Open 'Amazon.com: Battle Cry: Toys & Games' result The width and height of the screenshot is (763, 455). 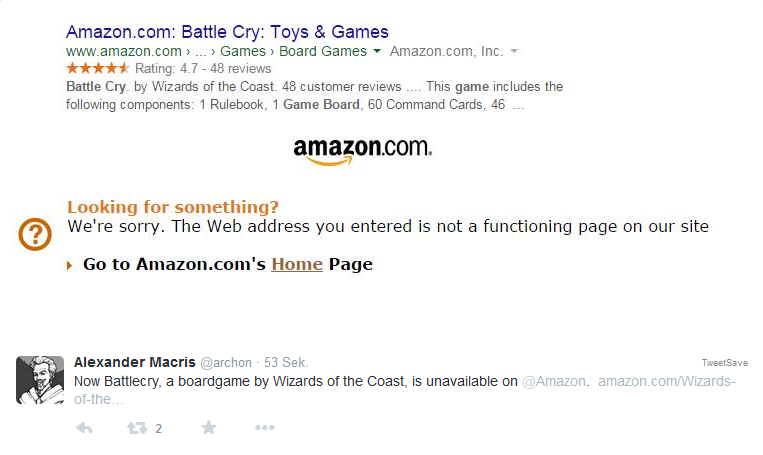coord(227,32)
